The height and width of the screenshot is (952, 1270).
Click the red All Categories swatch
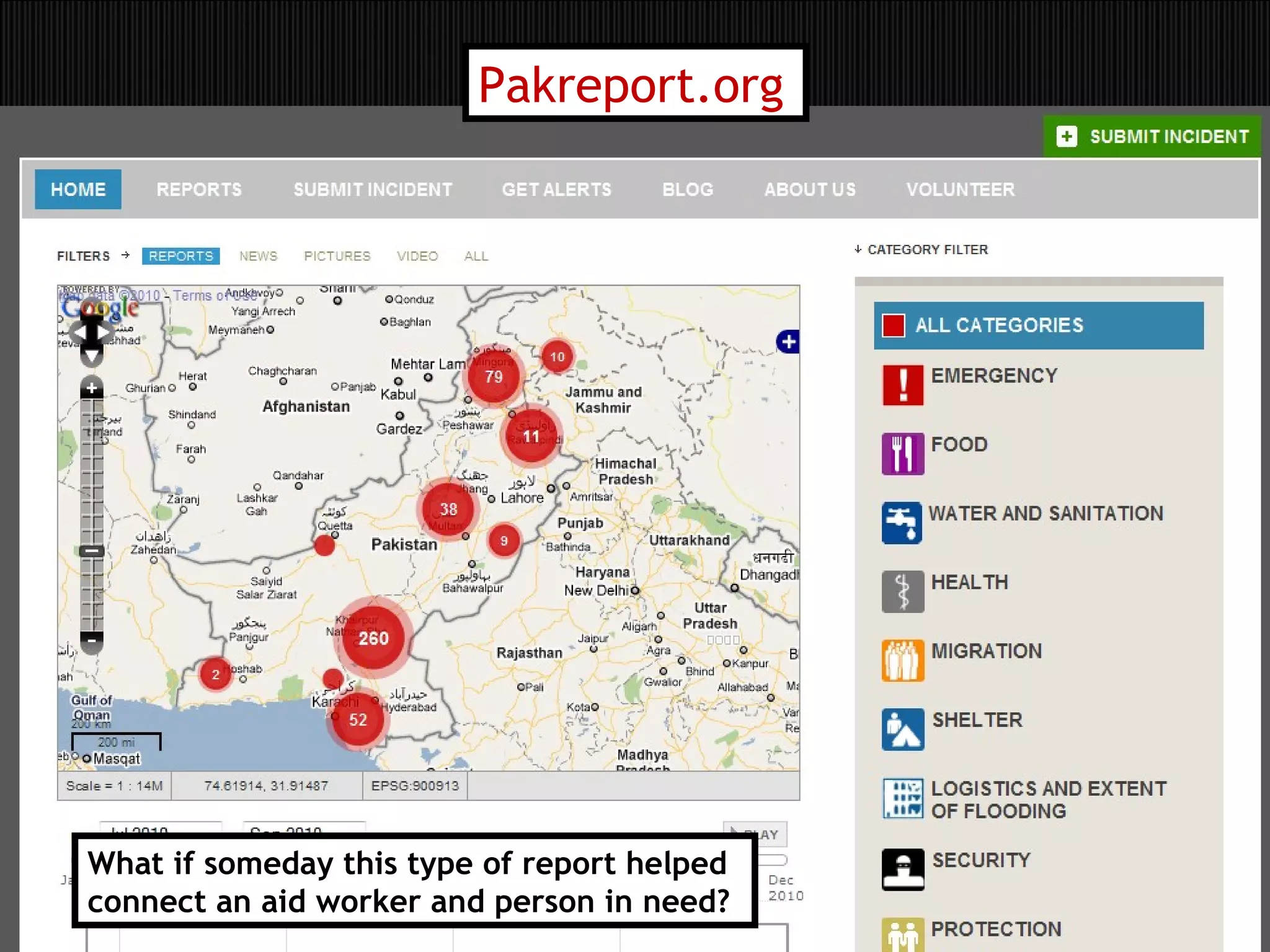coord(894,325)
